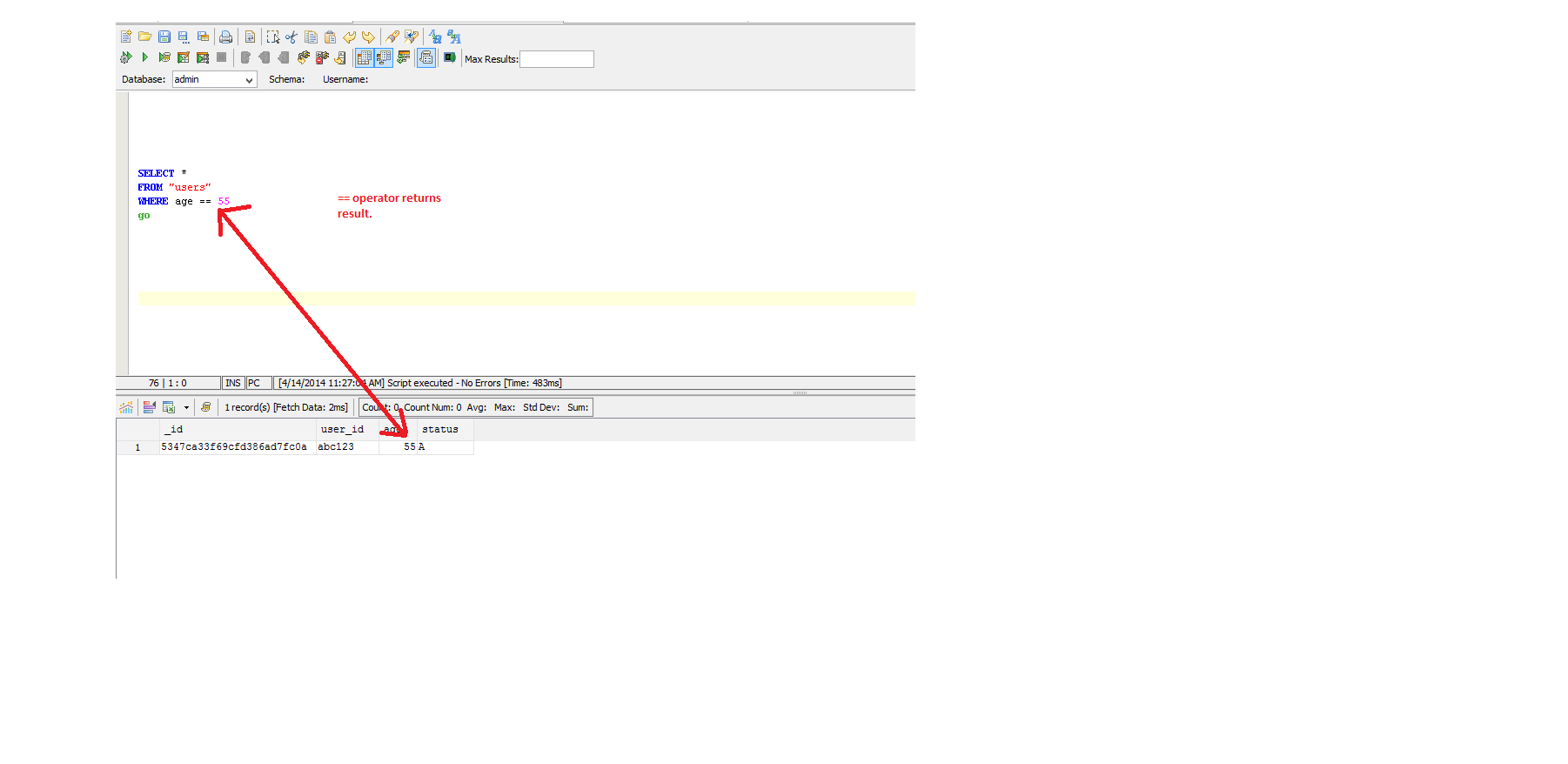This screenshot has width=1568, height=764.
Task: Click the second grey Rollback icon
Action: tap(284, 57)
